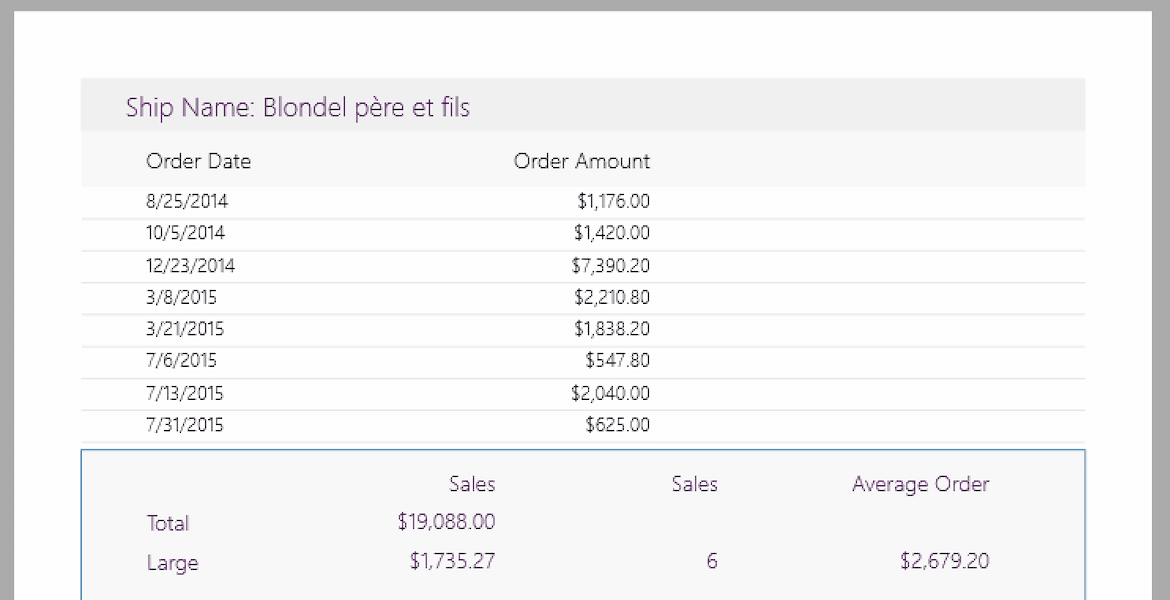This screenshot has height=600, width=1170.
Task: Select the Order Amount column header
Action: coord(581,161)
